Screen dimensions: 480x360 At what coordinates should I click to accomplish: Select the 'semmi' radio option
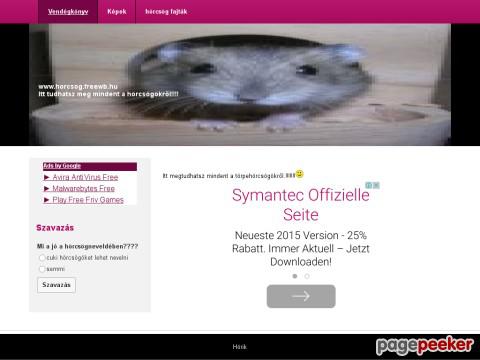42,269
